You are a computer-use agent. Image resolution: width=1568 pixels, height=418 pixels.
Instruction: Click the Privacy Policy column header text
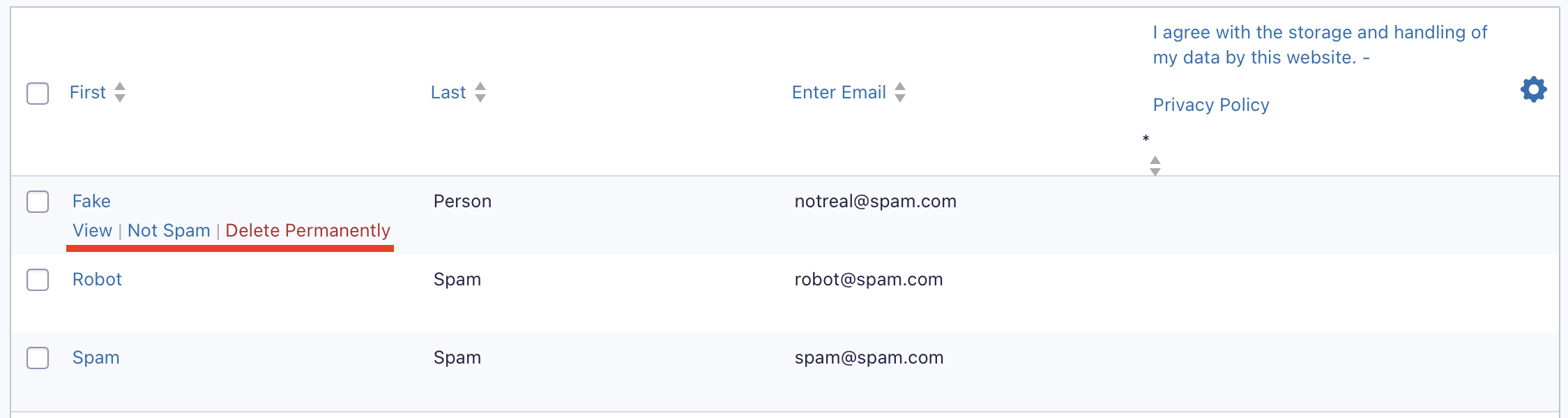(x=1211, y=105)
